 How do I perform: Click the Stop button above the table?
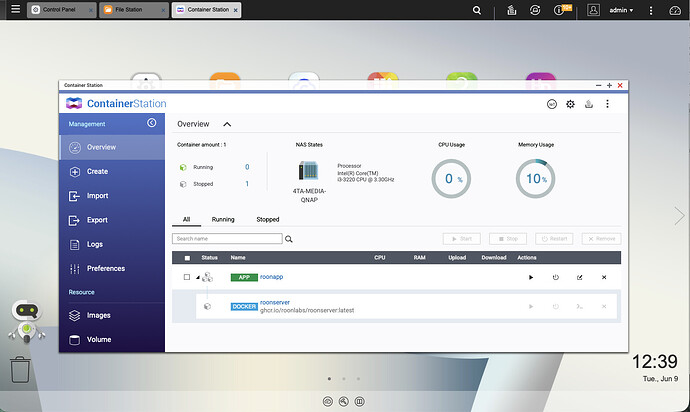[508, 239]
